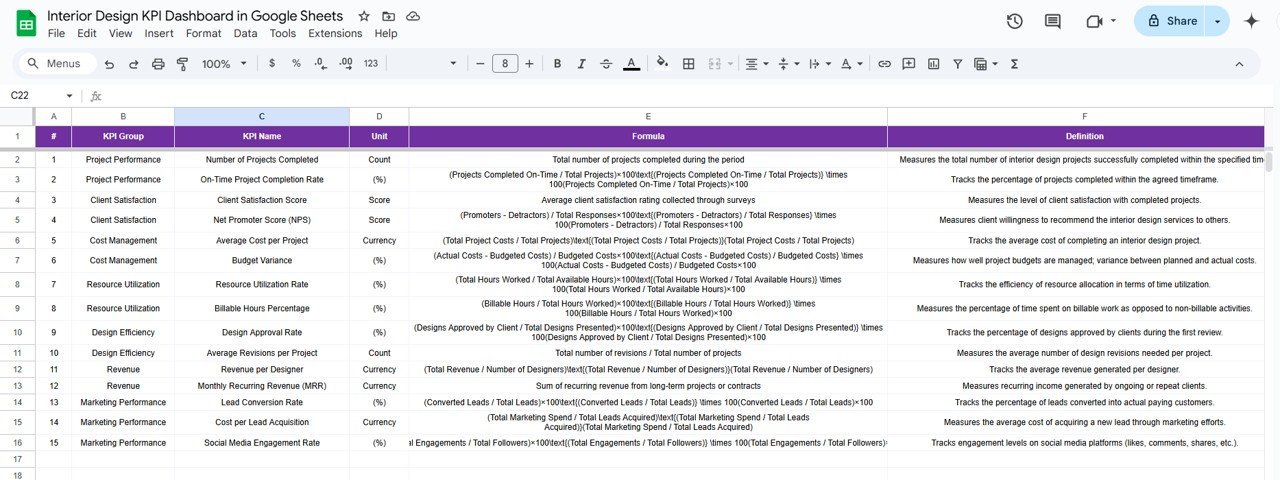Insert a link
Image resolution: width=1280 pixels, height=480 pixels.
pyautogui.click(x=884, y=64)
